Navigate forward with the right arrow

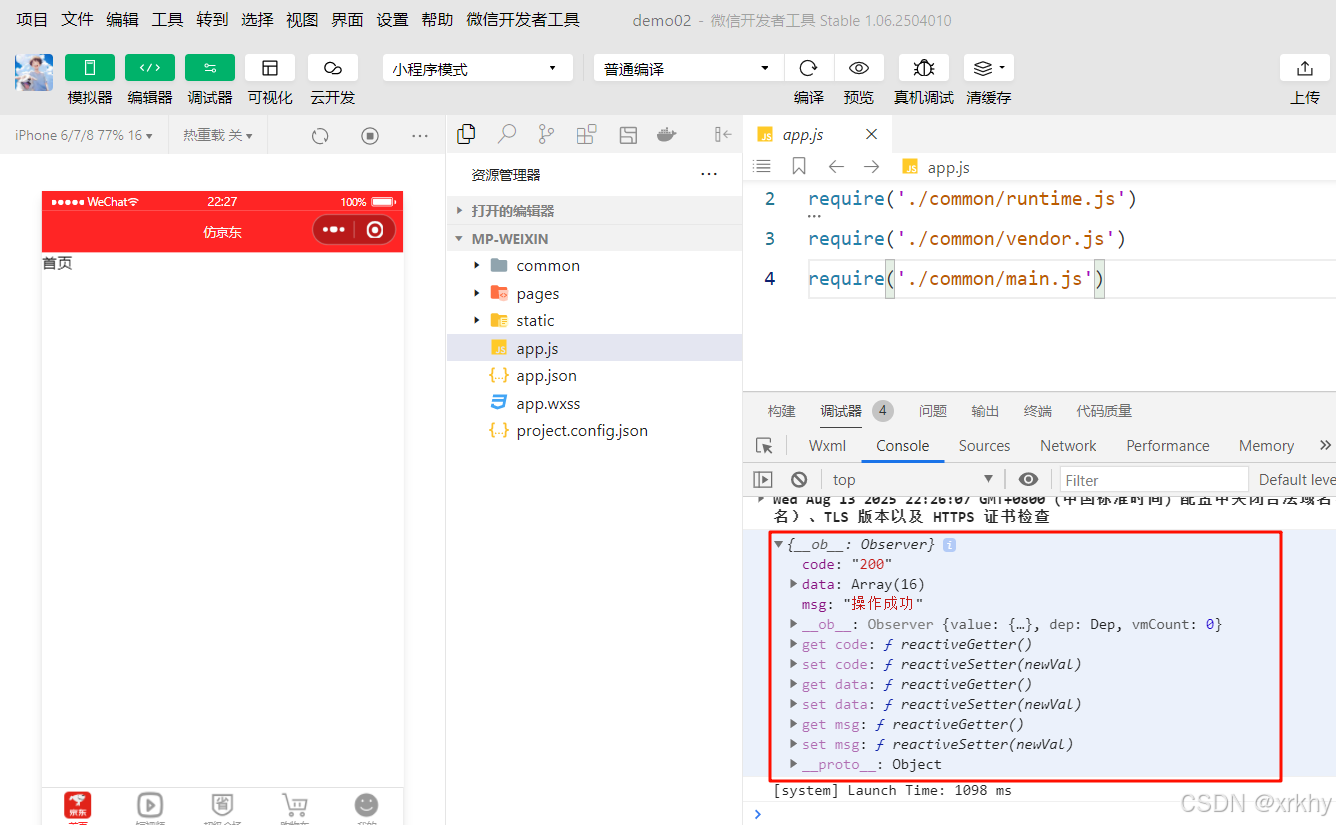click(872, 167)
